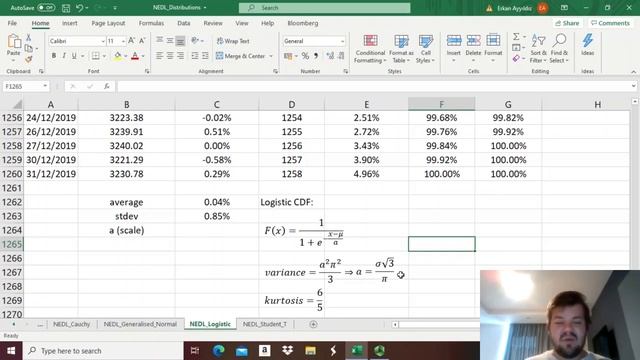Screen dimensions: 640x360
Task: Add a new sheet with the plus button
Action: pos(313,324)
